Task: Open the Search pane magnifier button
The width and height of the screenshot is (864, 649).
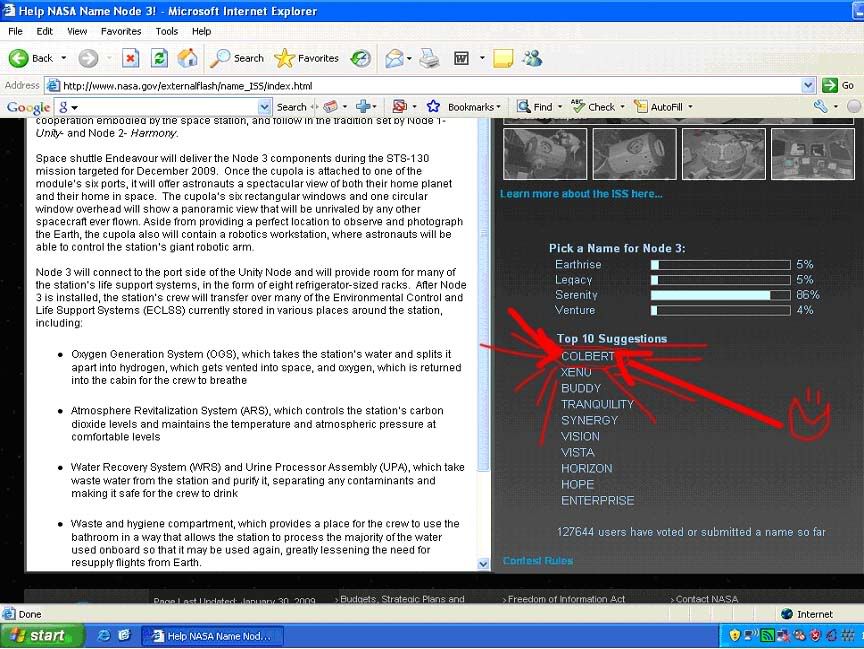Action: pos(237,58)
